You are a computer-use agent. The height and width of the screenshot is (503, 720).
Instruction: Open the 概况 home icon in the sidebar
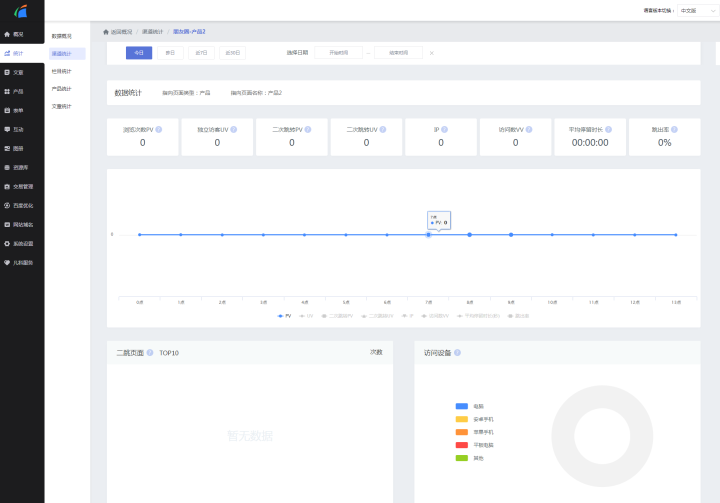point(7,34)
